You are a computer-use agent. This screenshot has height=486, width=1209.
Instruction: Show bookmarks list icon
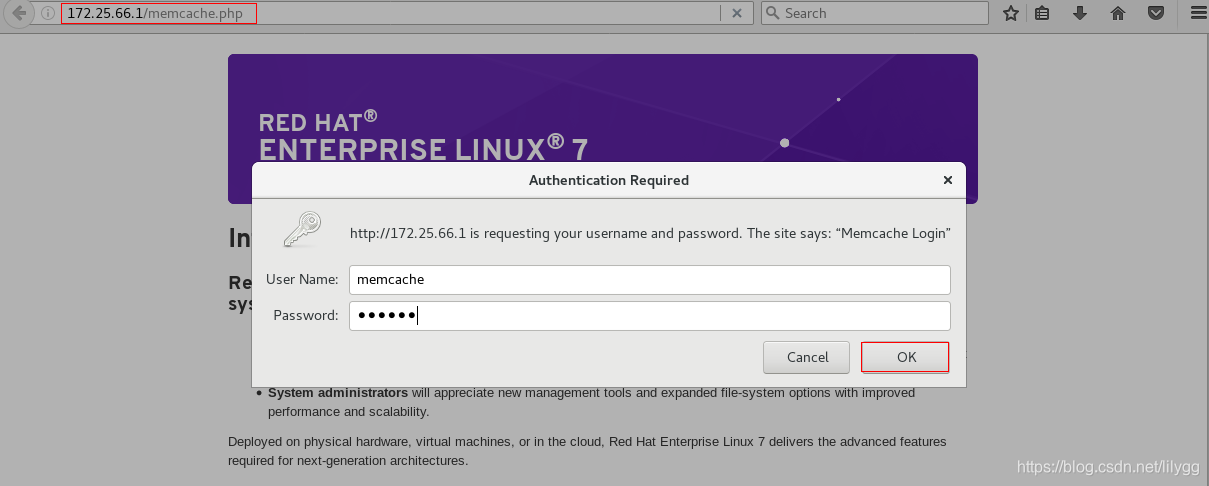pyautogui.click(x=1042, y=14)
